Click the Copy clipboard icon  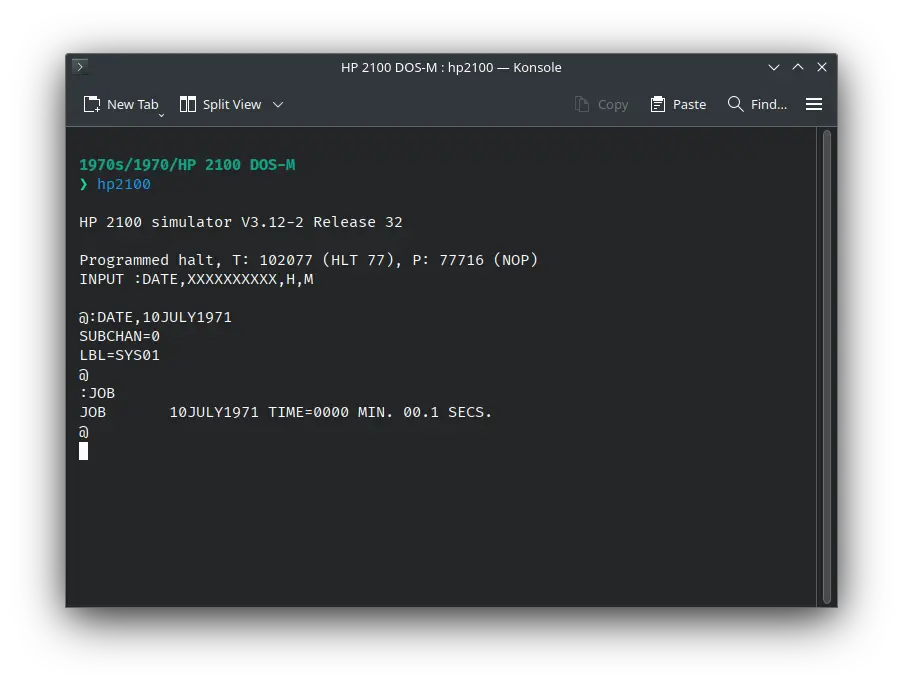click(582, 104)
